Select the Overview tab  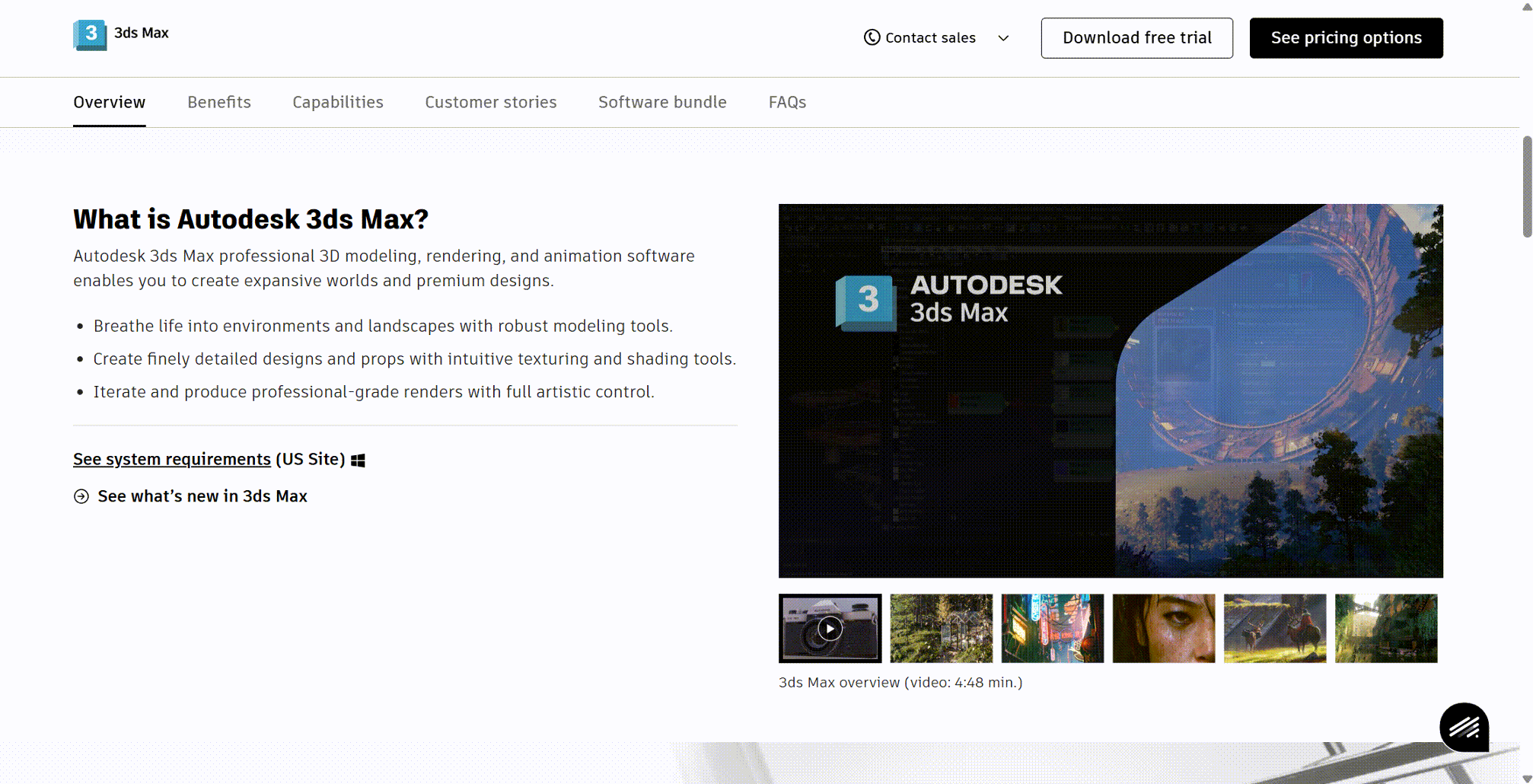pos(110,102)
